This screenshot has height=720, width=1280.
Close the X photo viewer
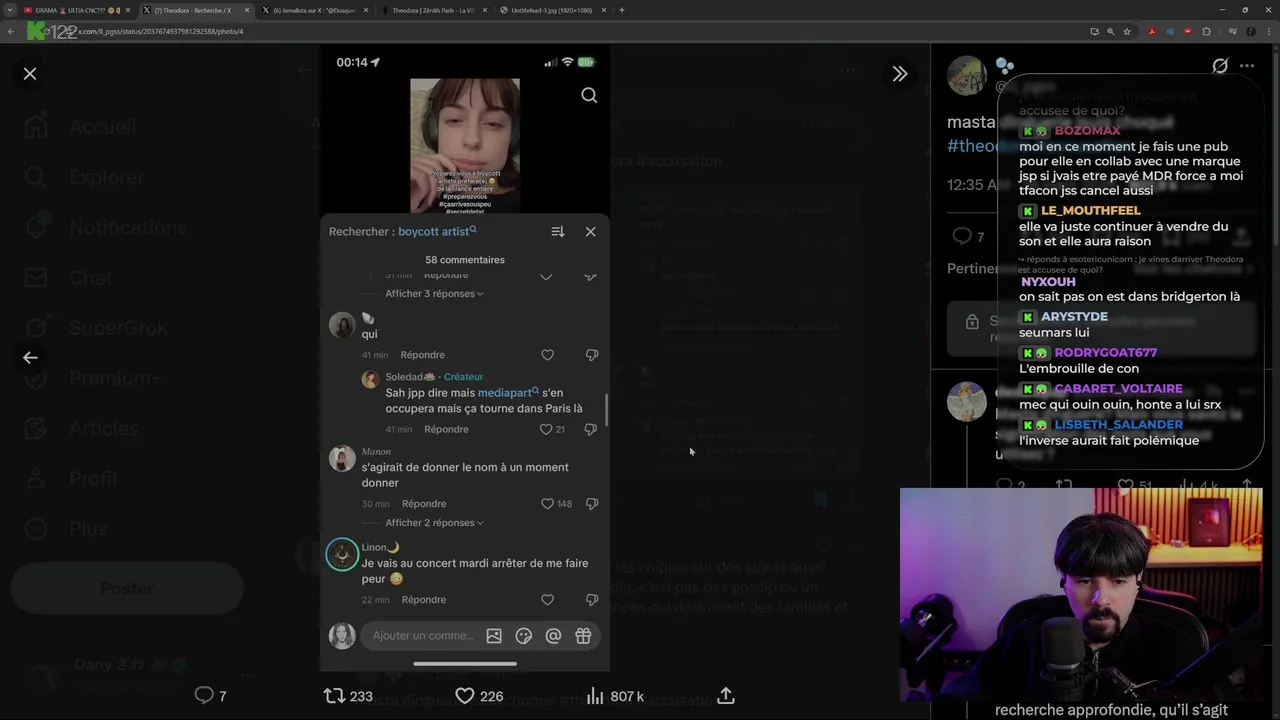tap(30, 74)
